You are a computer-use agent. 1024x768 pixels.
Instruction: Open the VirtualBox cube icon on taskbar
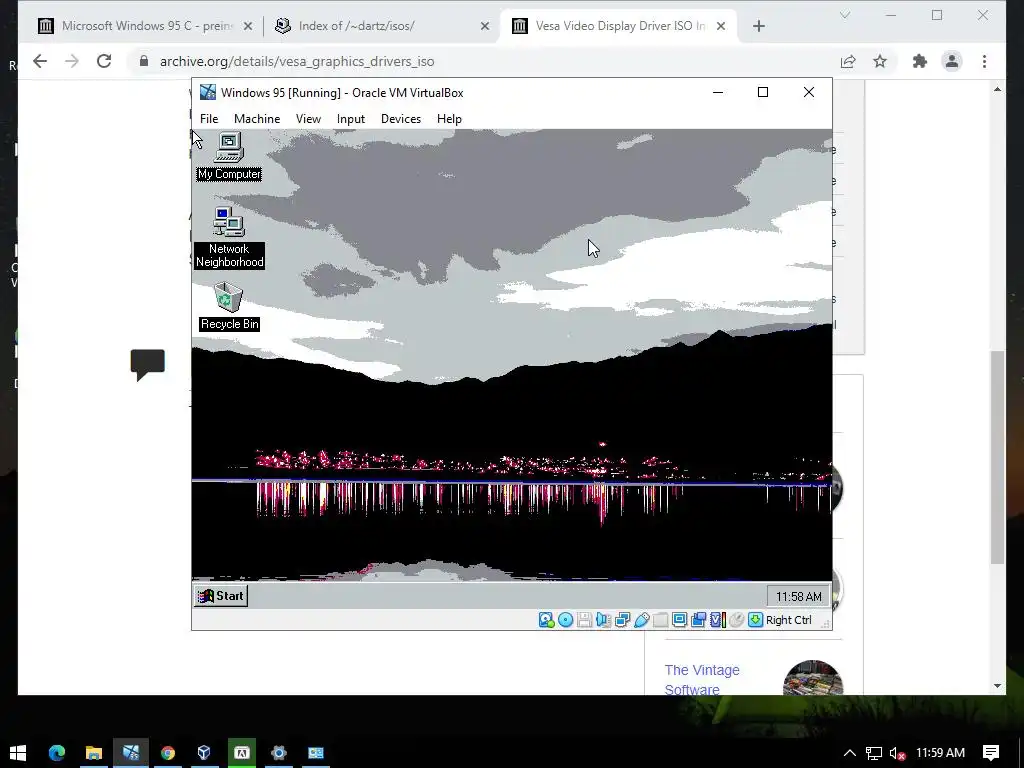point(204,753)
